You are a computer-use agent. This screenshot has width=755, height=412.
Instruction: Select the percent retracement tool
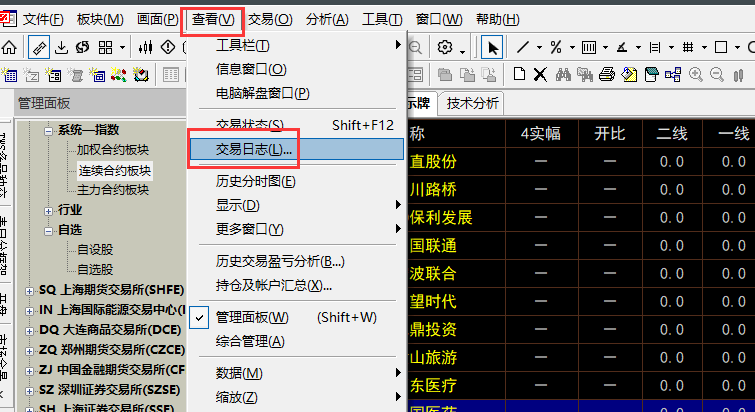pyautogui.click(x=556, y=47)
